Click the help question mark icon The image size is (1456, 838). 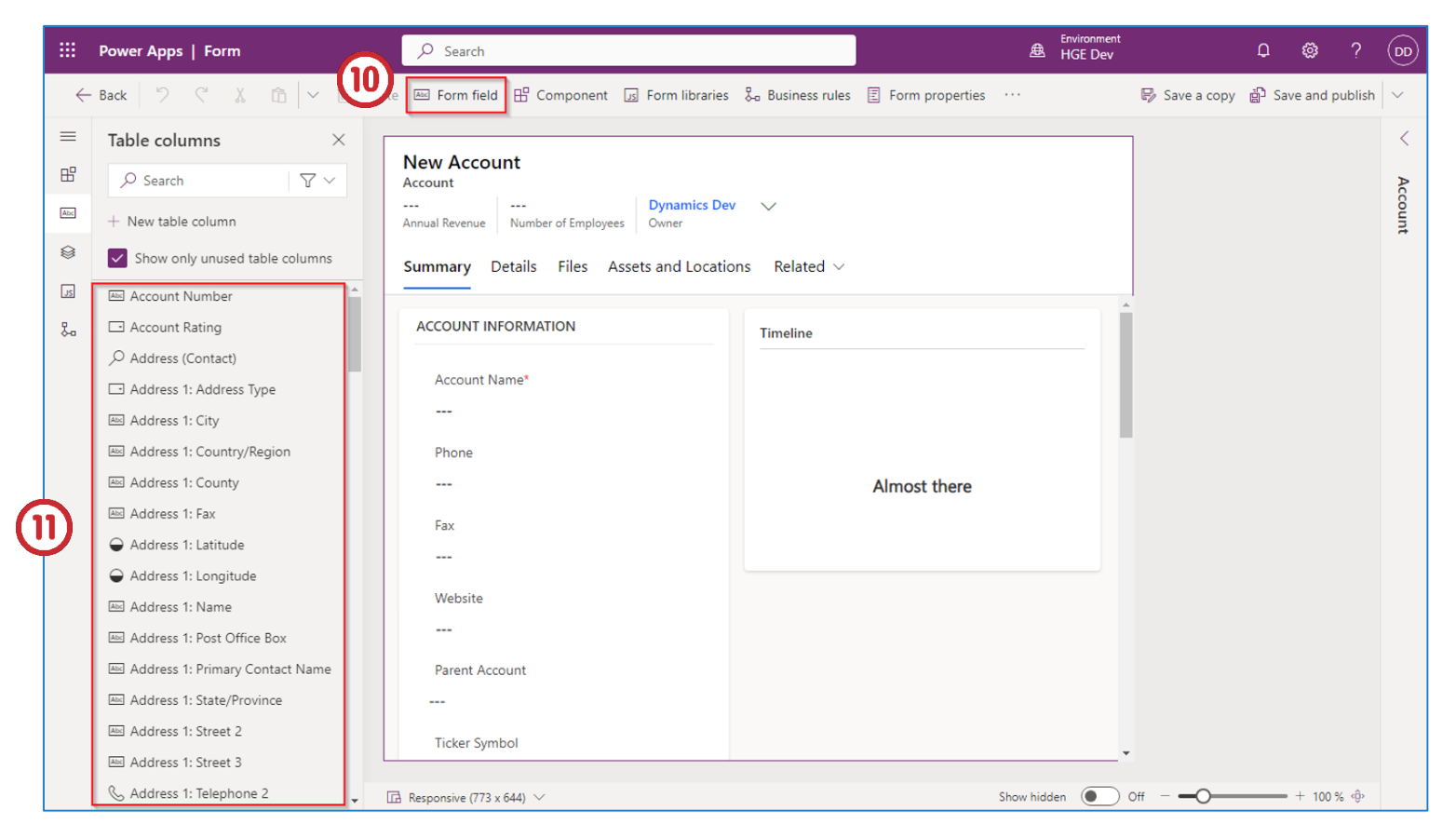(x=1355, y=50)
